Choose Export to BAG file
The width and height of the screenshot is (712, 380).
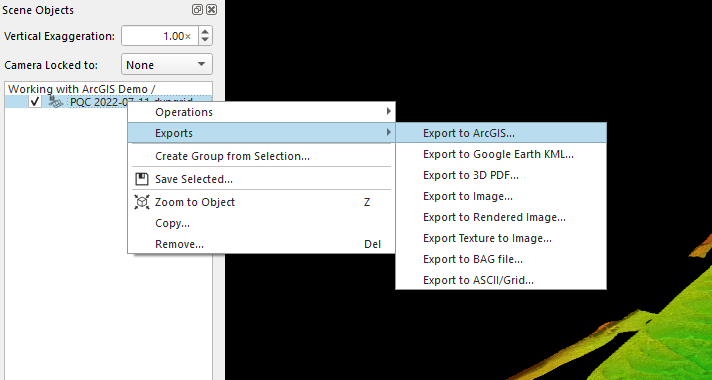[501, 259]
